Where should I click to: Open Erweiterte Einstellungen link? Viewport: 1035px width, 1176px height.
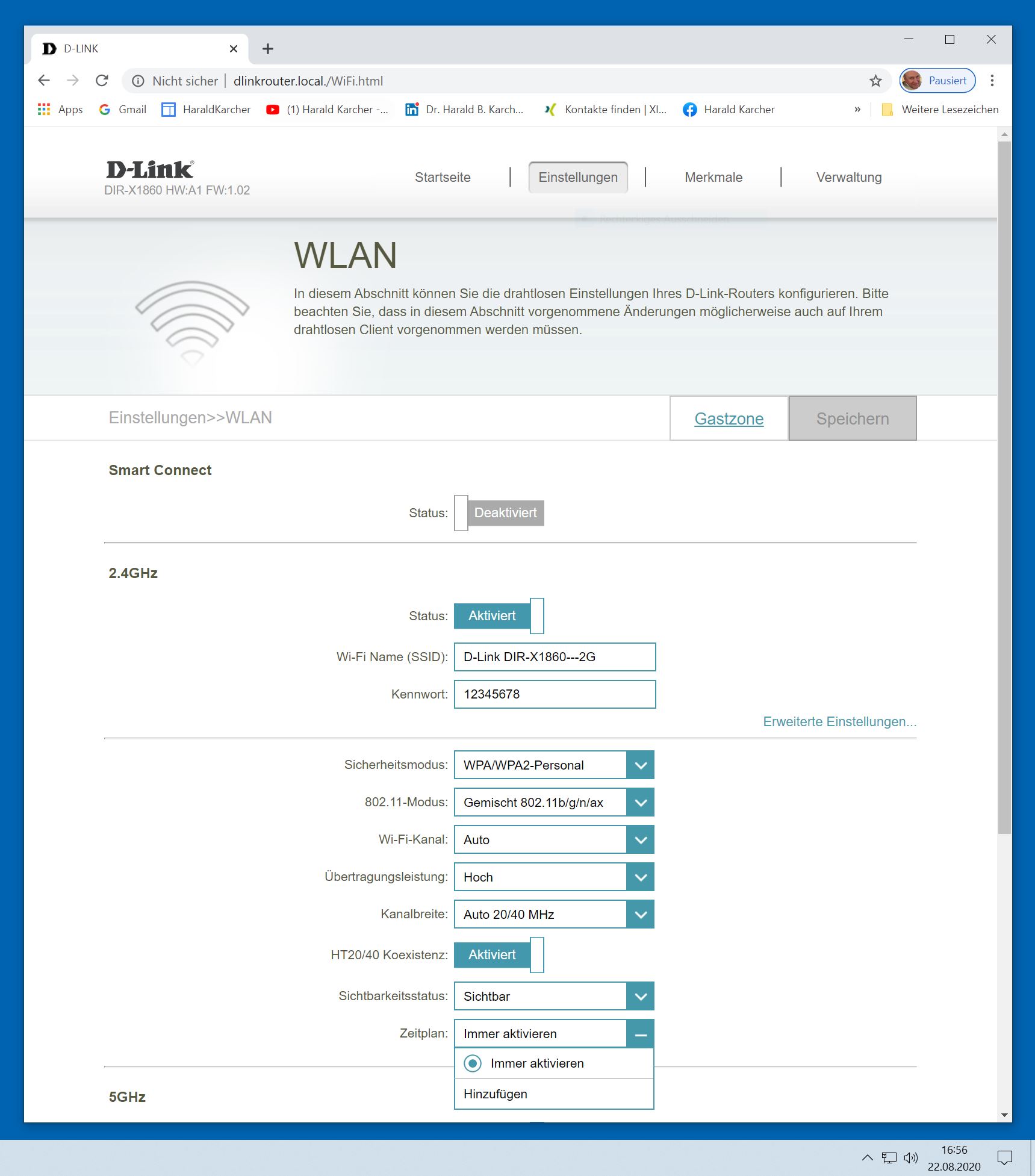[x=840, y=722]
